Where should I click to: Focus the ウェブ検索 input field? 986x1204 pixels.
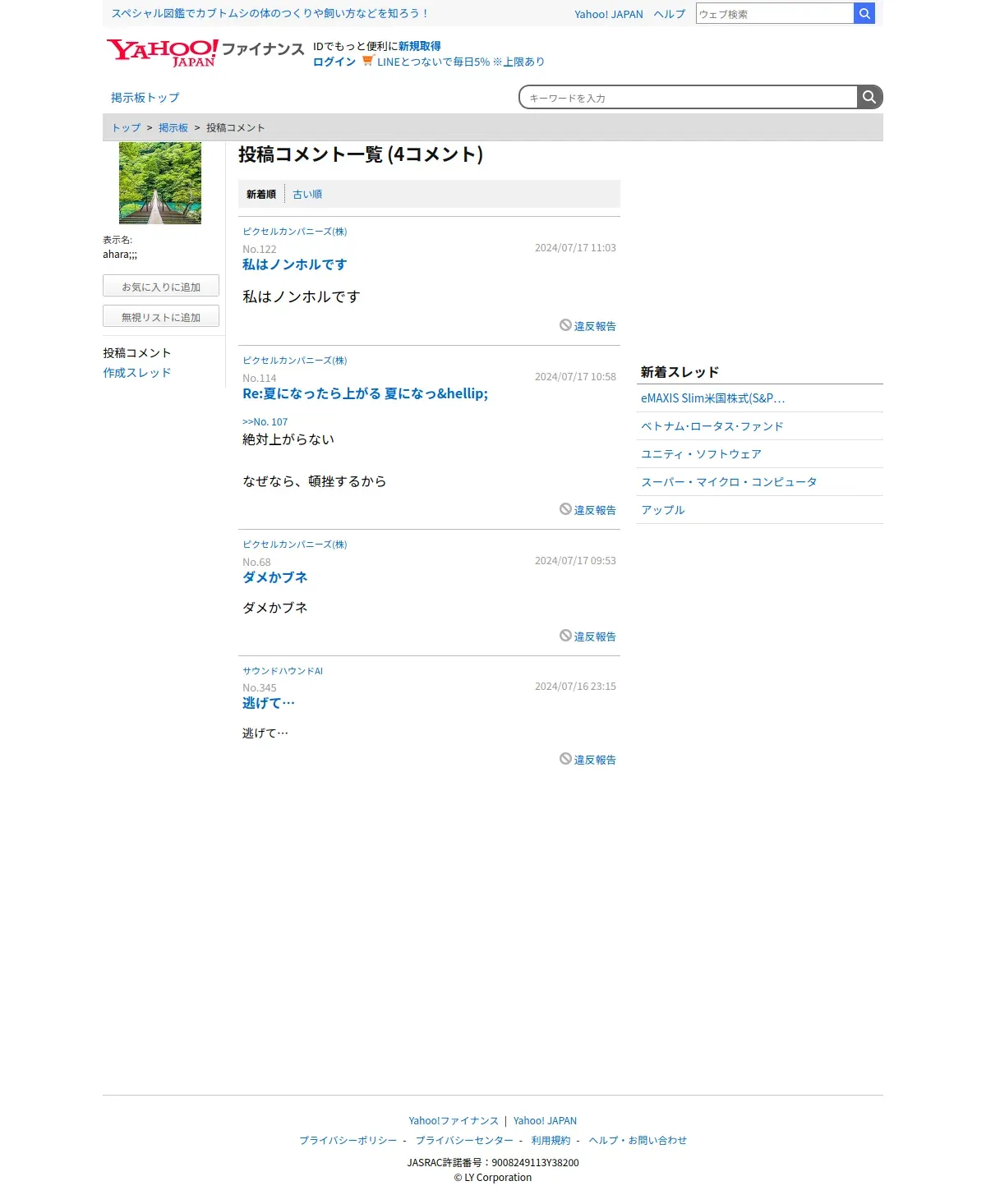click(x=775, y=14)
